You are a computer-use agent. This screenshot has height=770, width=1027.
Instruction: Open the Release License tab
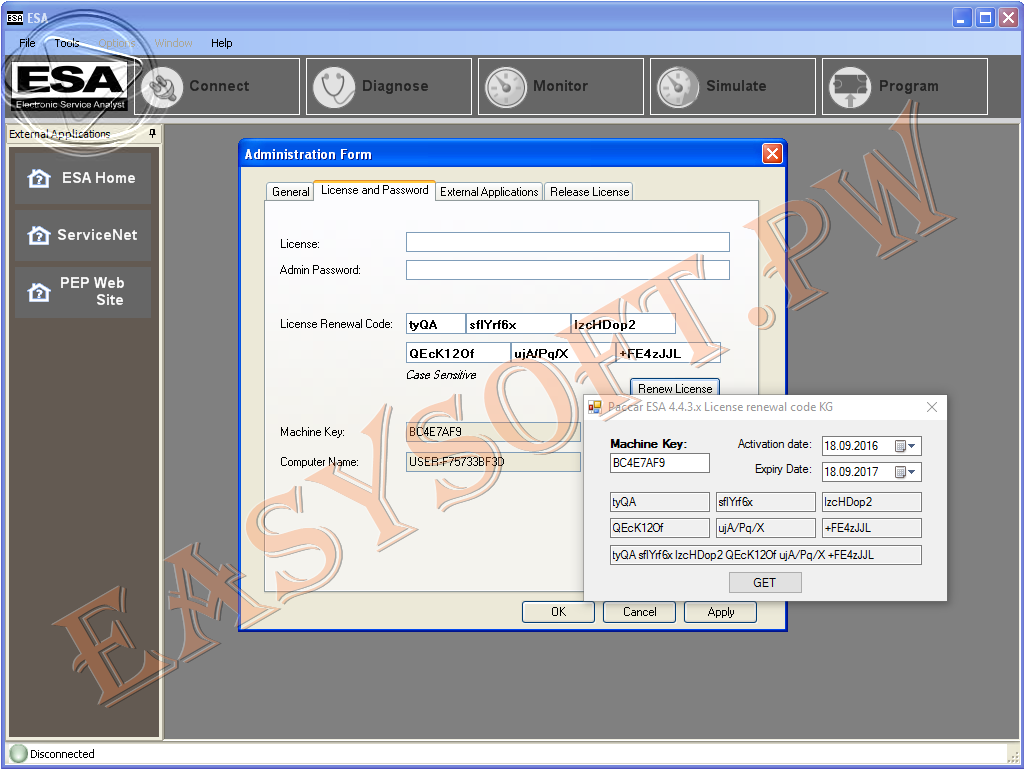click(x=589, y=192)
